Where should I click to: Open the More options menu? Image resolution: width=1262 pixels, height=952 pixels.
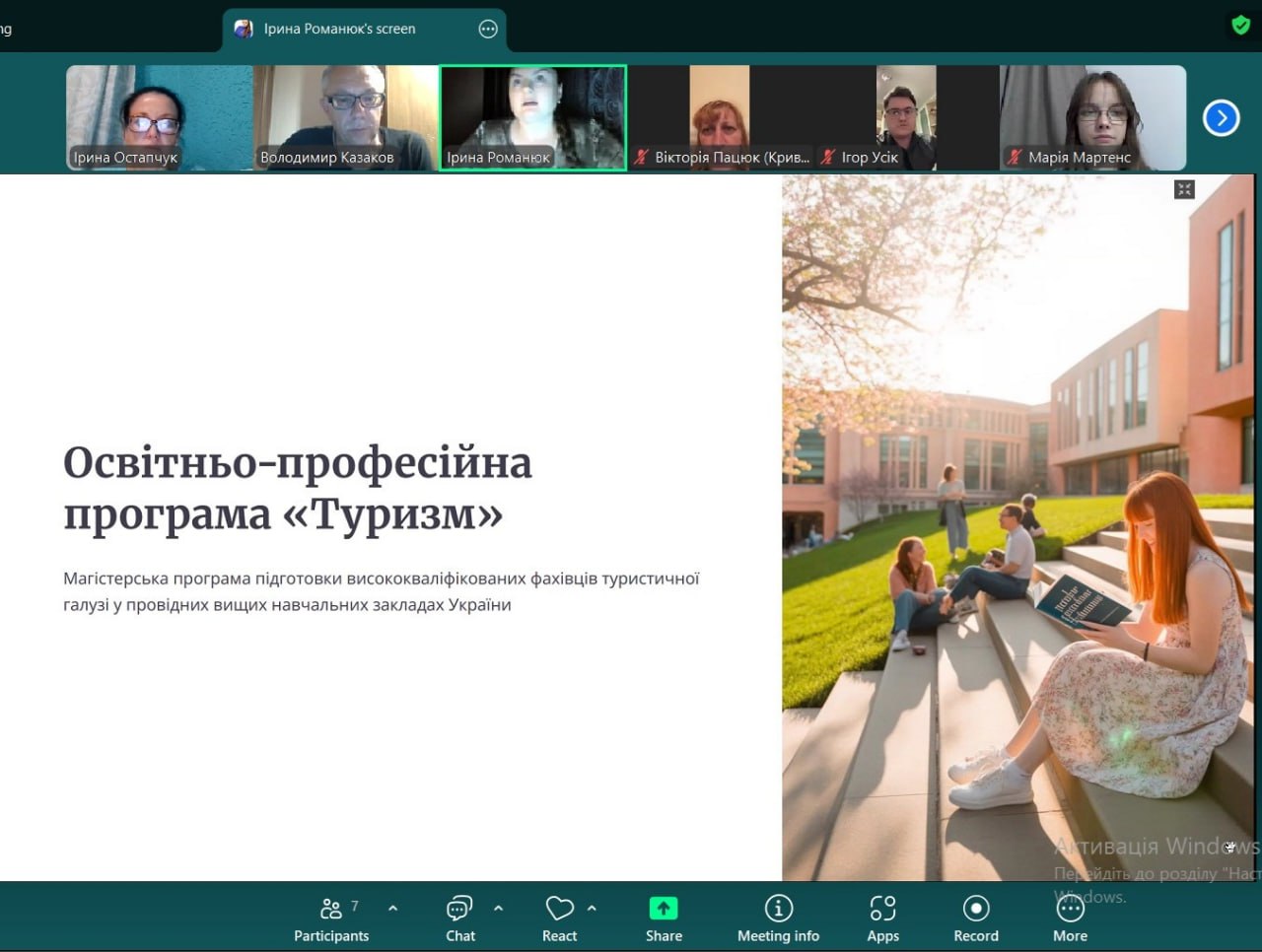point(1070,918)
